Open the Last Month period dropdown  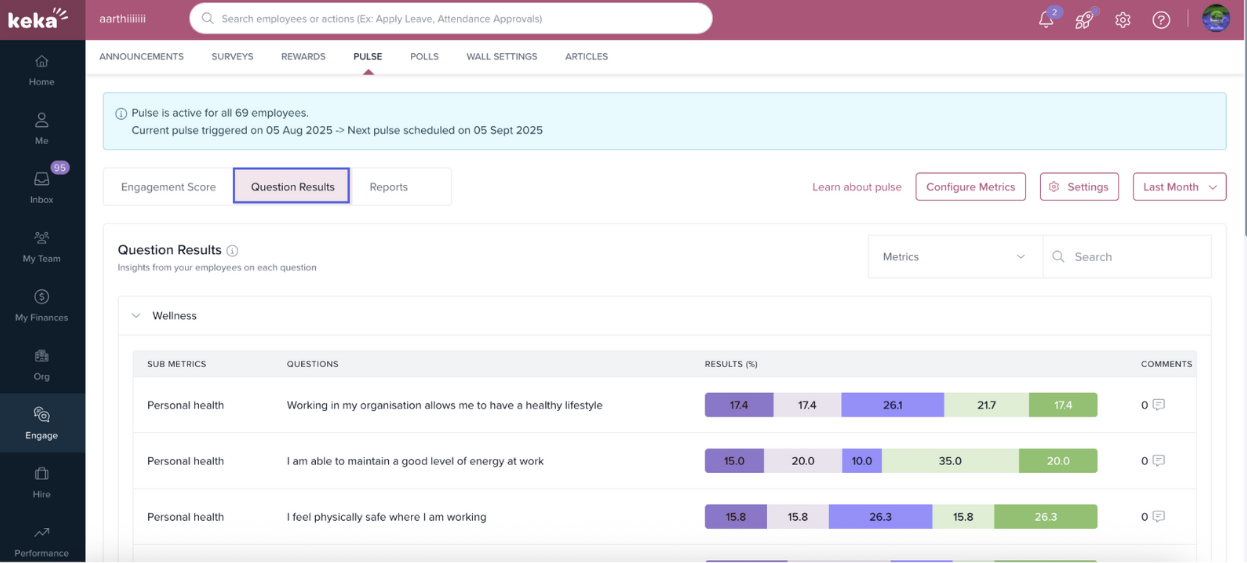[x=1179, y=187]
